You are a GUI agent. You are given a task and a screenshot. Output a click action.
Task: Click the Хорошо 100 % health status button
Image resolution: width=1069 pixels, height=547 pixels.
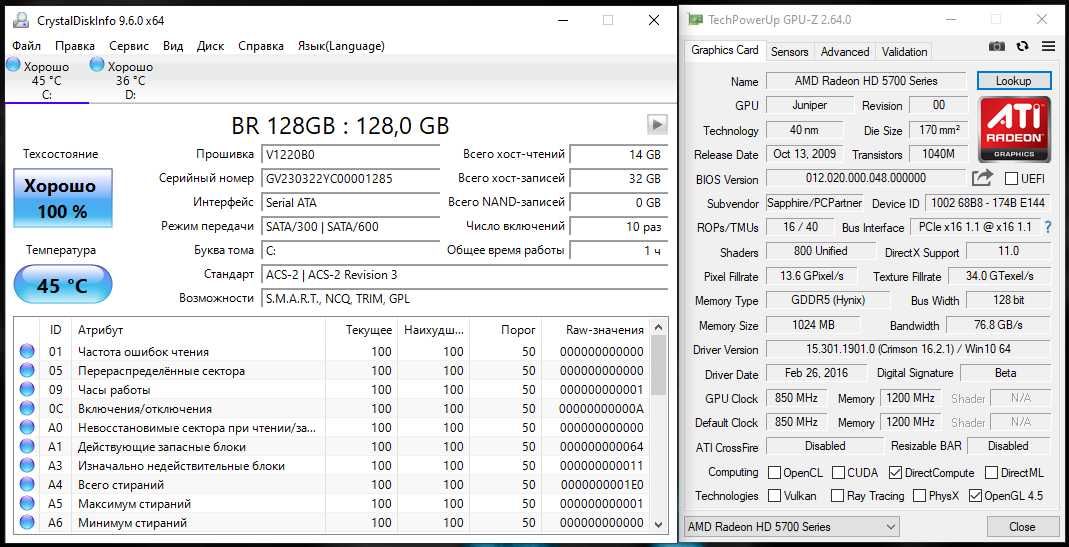point(63,198)
